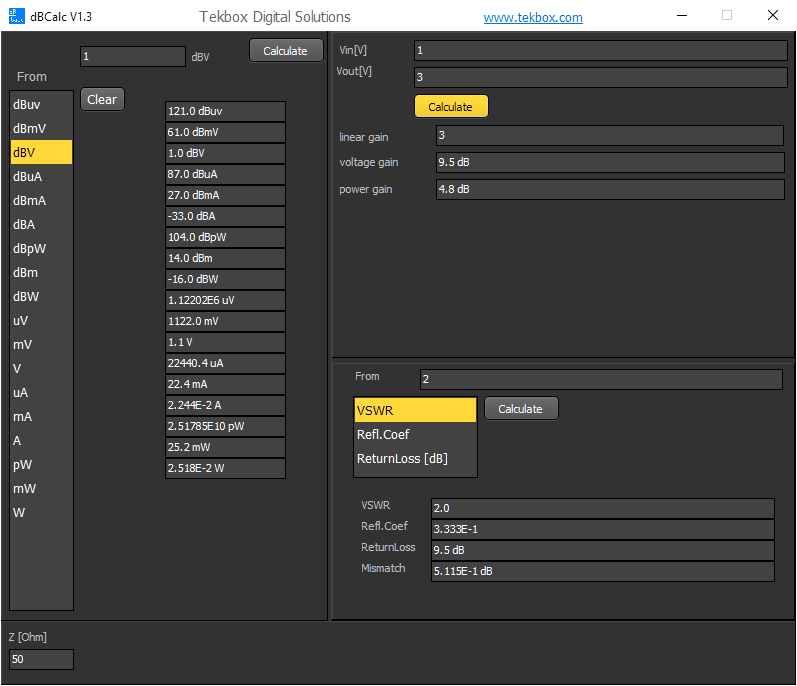Click the 27.0 dBmA result
Screen dimensions: 797x686
[225, 195]
